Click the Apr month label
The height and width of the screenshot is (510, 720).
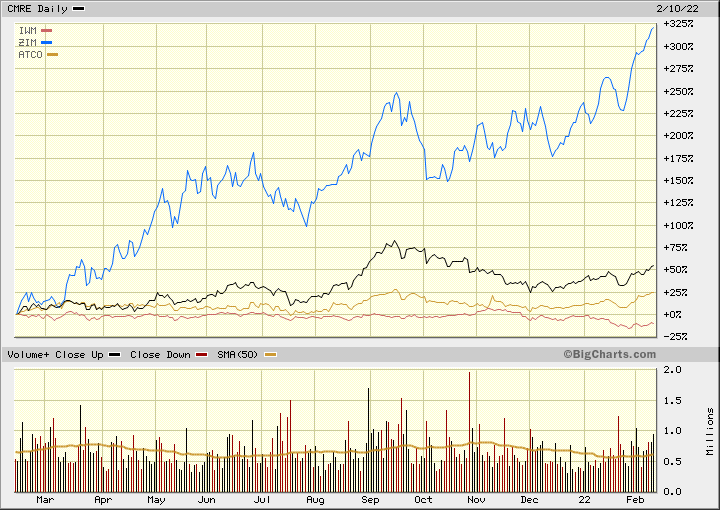click(x=103, y=499)
